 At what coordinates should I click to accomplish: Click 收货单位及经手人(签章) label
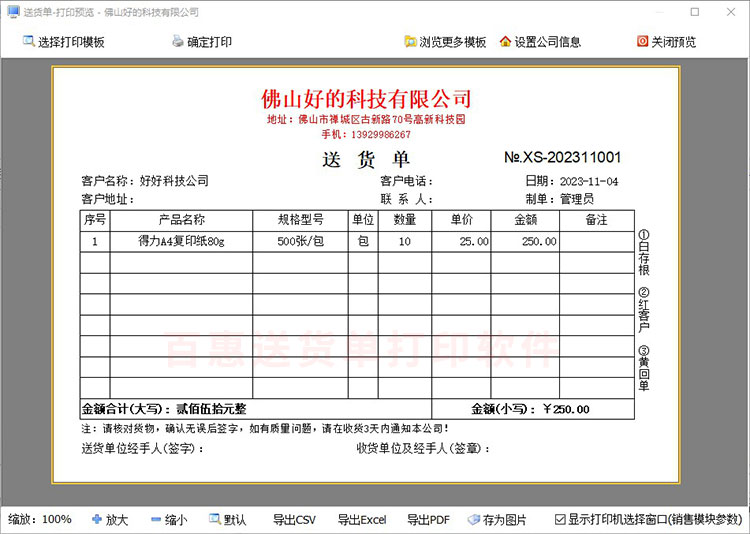pyautogui.click(x=423, y=448)
